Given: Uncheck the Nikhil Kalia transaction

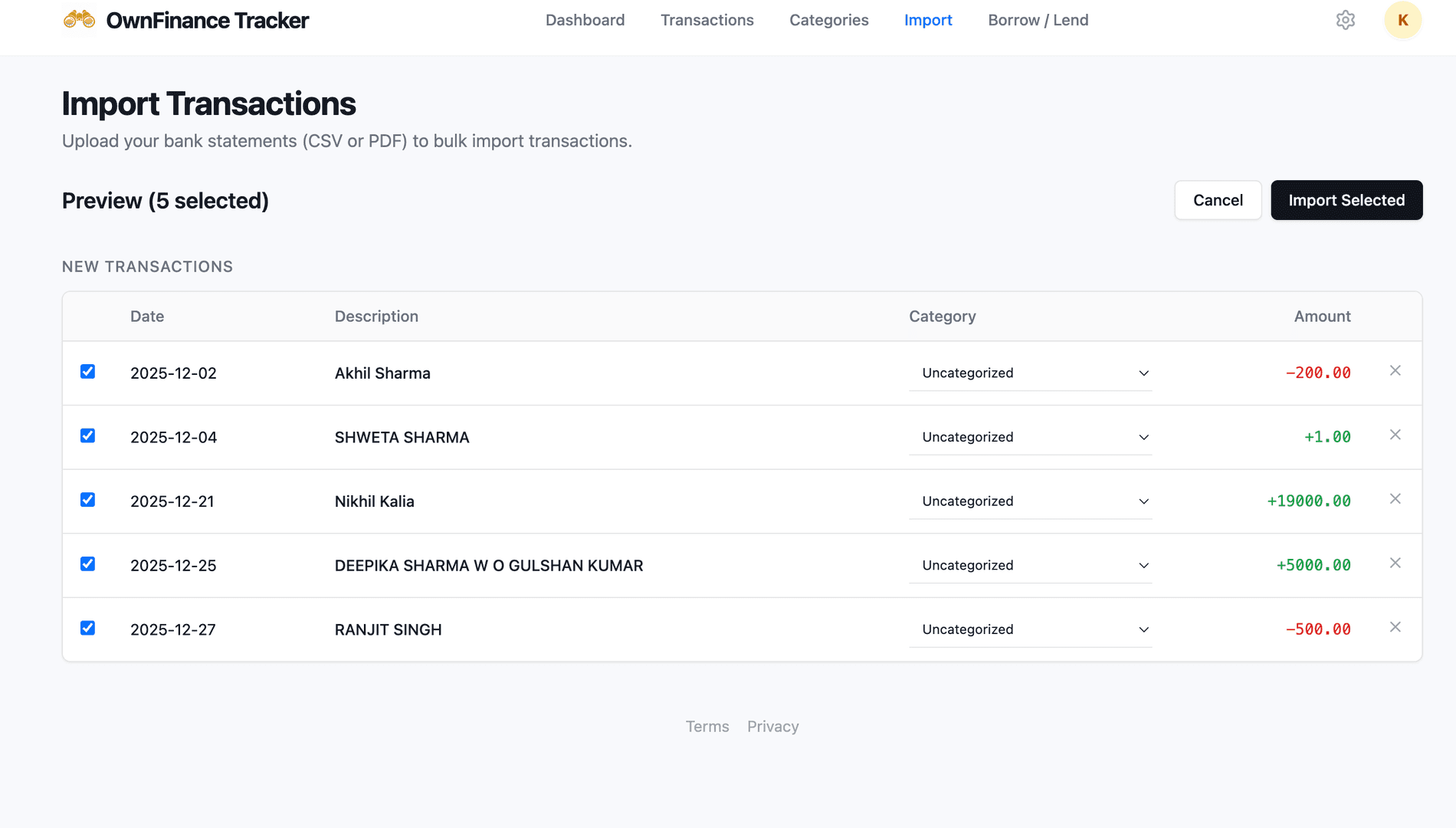Looking at the screenshot, I should [x=88, y=499].
